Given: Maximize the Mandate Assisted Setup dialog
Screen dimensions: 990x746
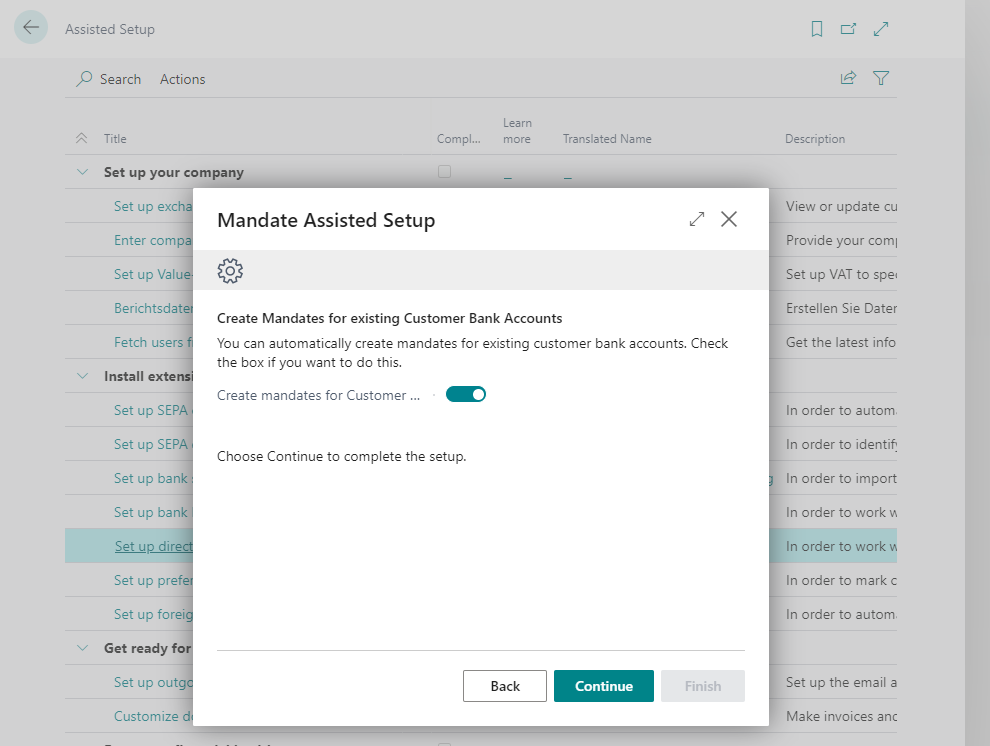Looking at the screenshot, I should pos(696,219).
